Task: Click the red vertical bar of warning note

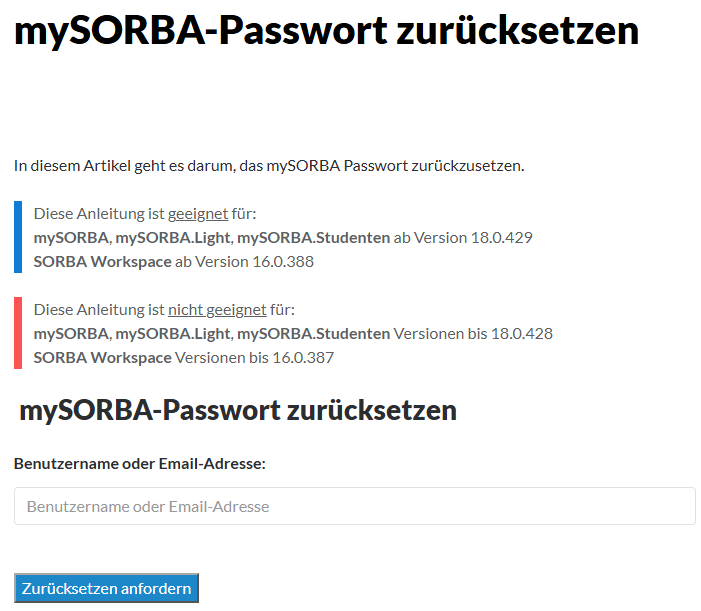Action: (18, 333)
